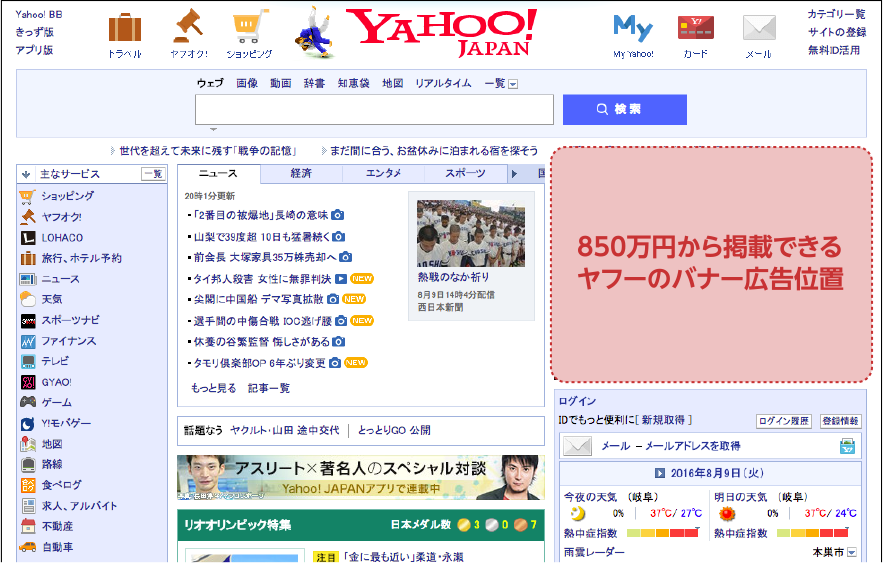Open the カード credit card icon
The width and height of the screenshot is (883, 563).
click(x=696, y=28)
